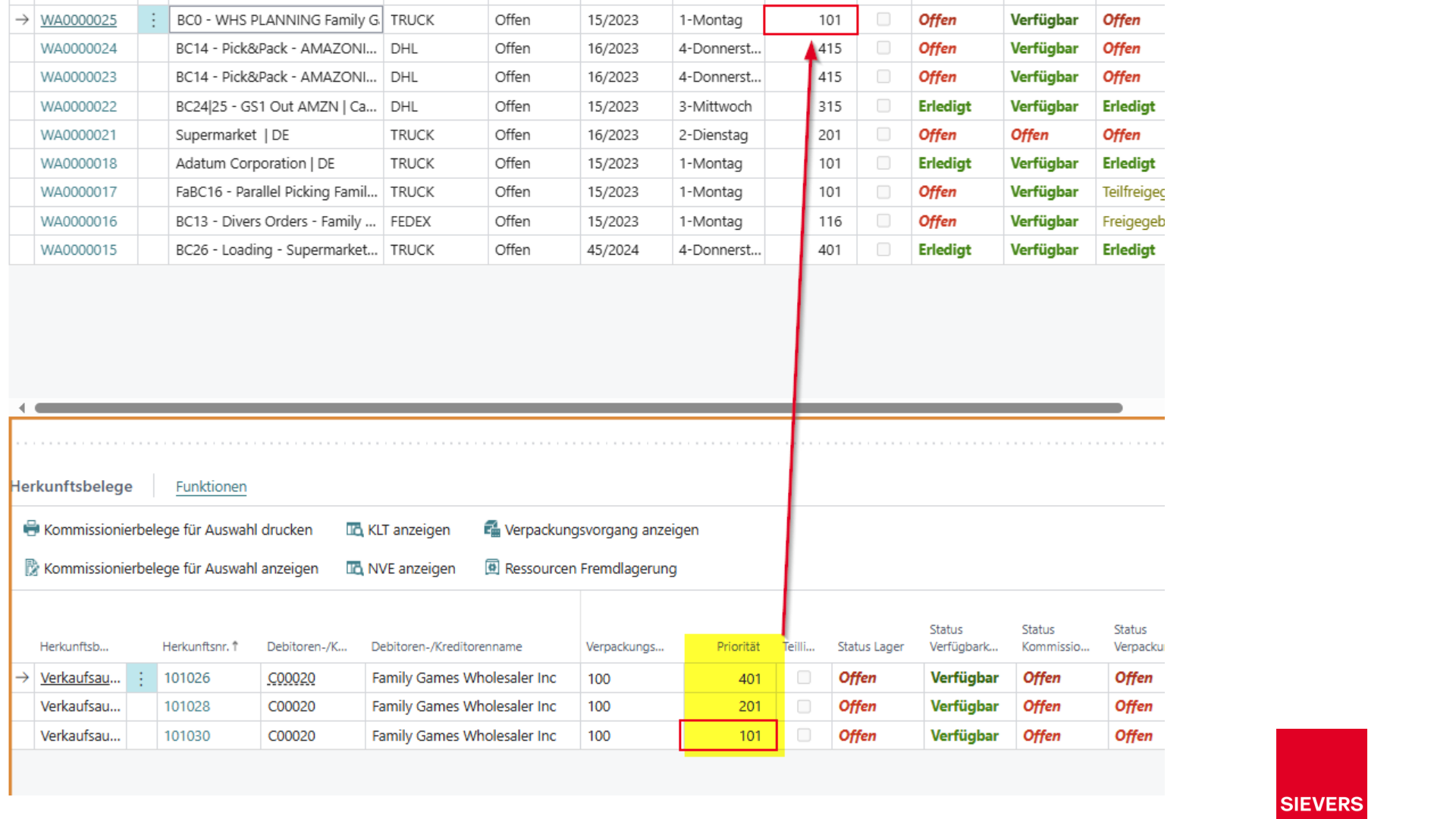This screenshot has height=819, width=1456.
Task: Click the printer icon for Kommissionierbelege drucken
Action: point(31,529)
